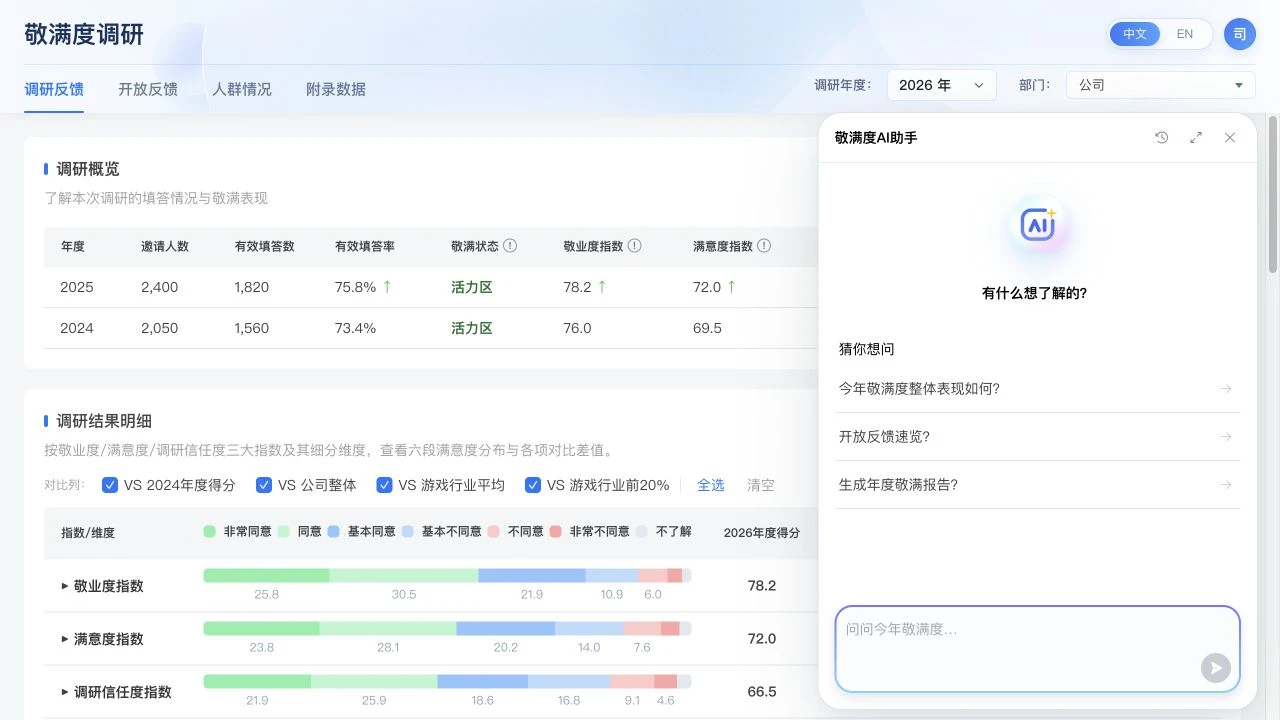
Task: Expand the AI assistant panel to fullscreen
Action: point(1196,138)
